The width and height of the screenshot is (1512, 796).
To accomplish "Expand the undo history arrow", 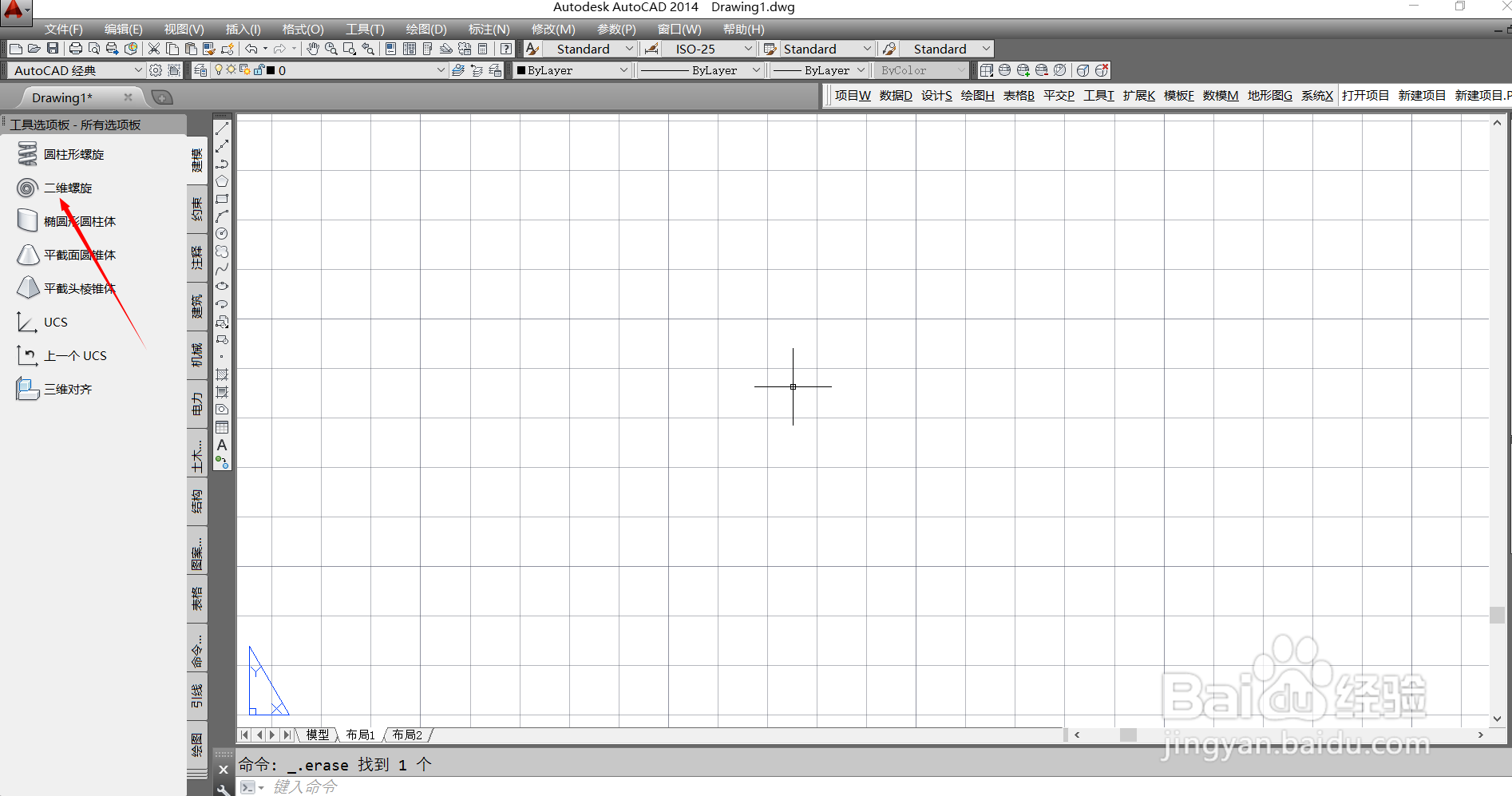I will tap(266, 50).
